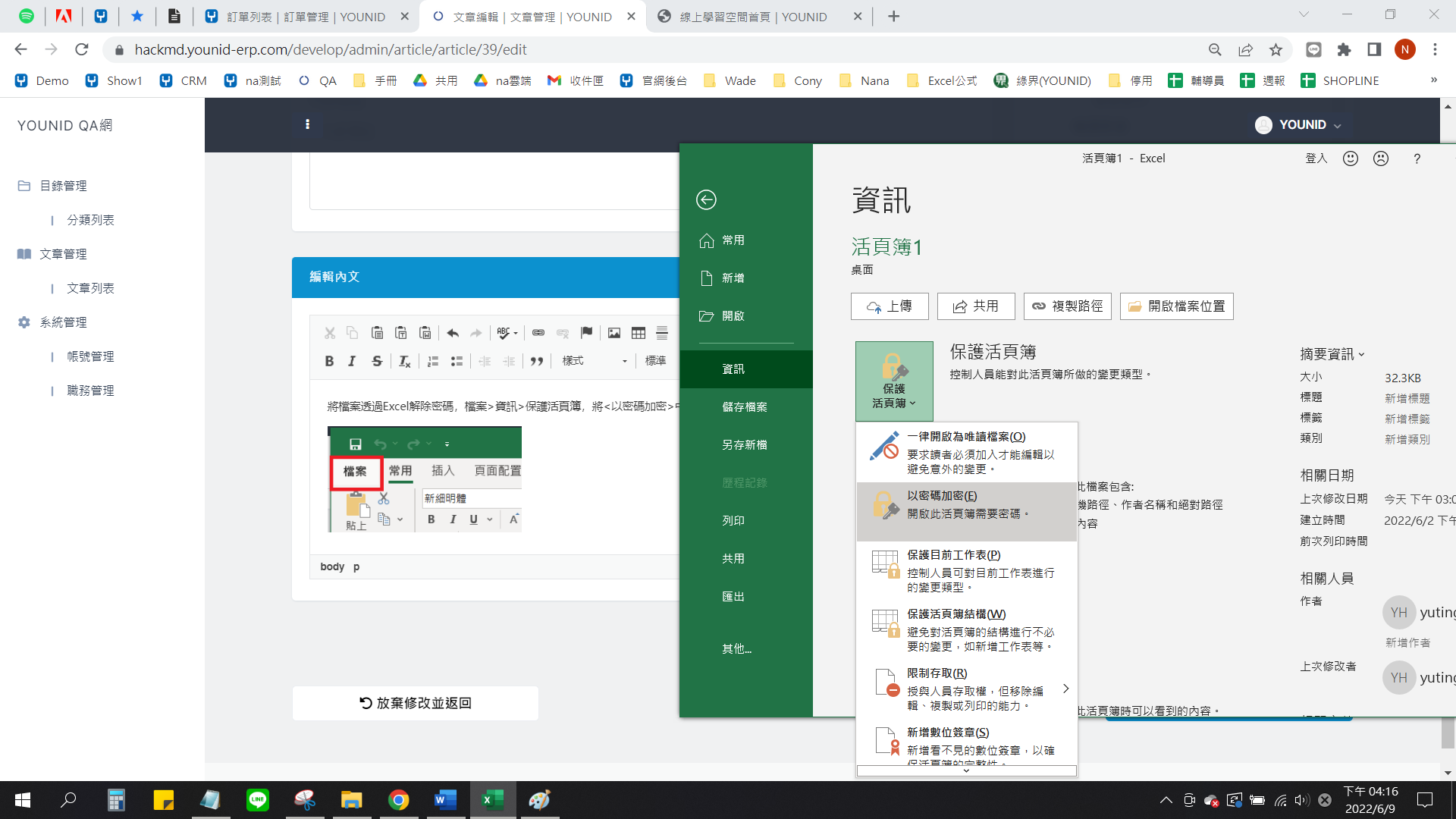Click 文章列表 in the left sidebar
The height and width of the screenshot is (819, 1456).
pyautogui.click(x=90, y=288)
